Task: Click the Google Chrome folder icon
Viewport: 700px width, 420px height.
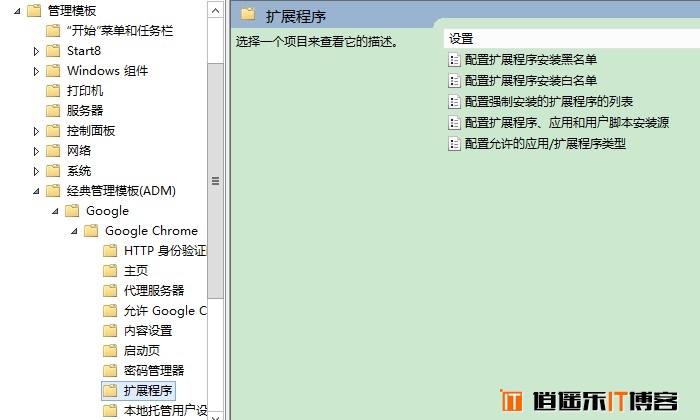Action: [91, 231]
